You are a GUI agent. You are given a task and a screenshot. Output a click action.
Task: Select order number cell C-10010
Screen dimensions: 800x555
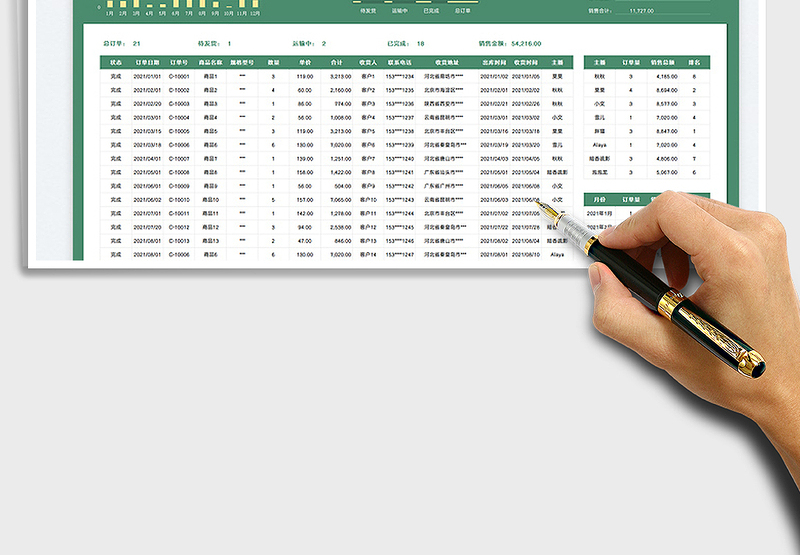(179, 200)
